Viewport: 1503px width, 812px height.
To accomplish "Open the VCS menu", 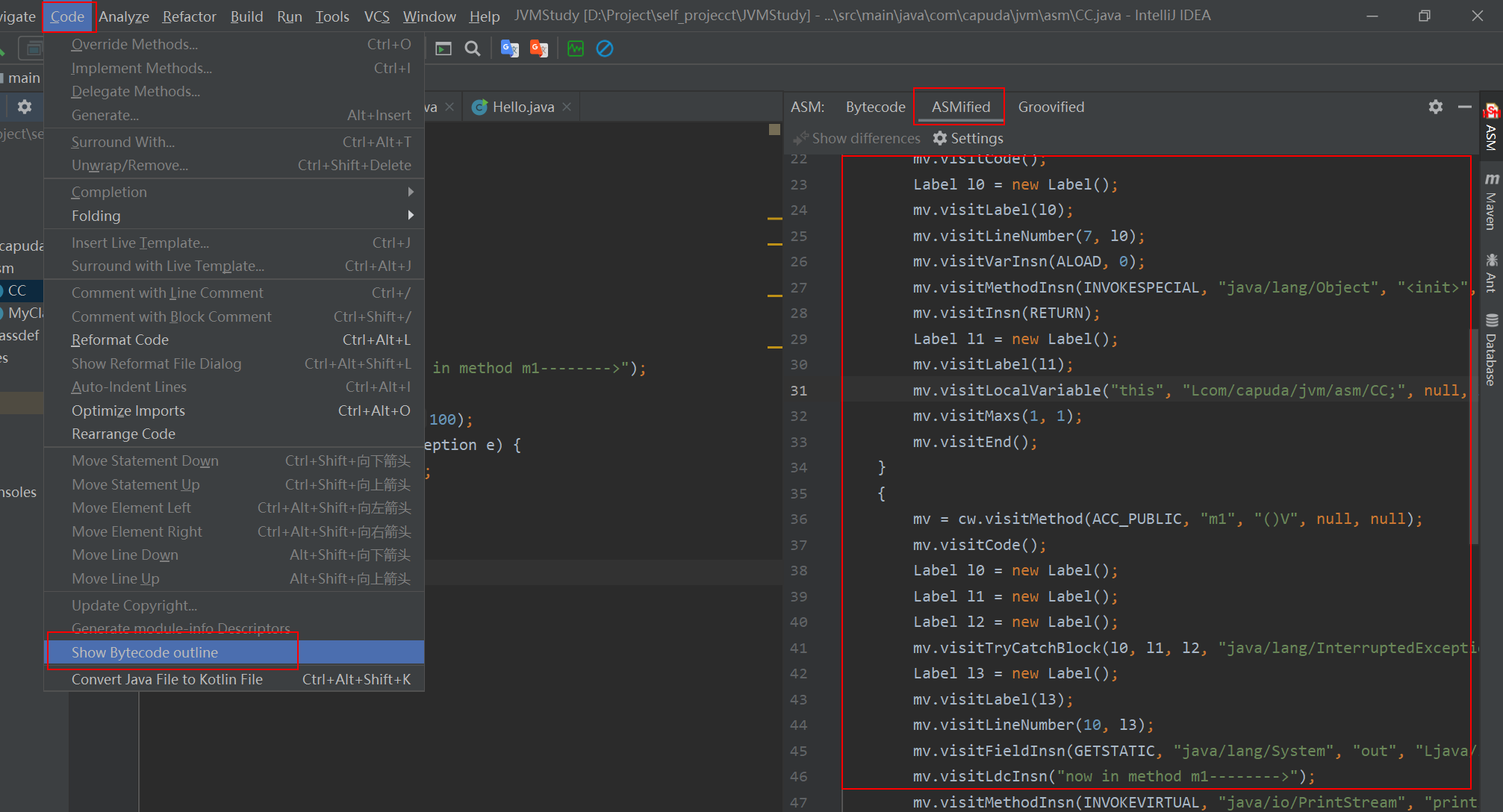I will click(377, 16).
